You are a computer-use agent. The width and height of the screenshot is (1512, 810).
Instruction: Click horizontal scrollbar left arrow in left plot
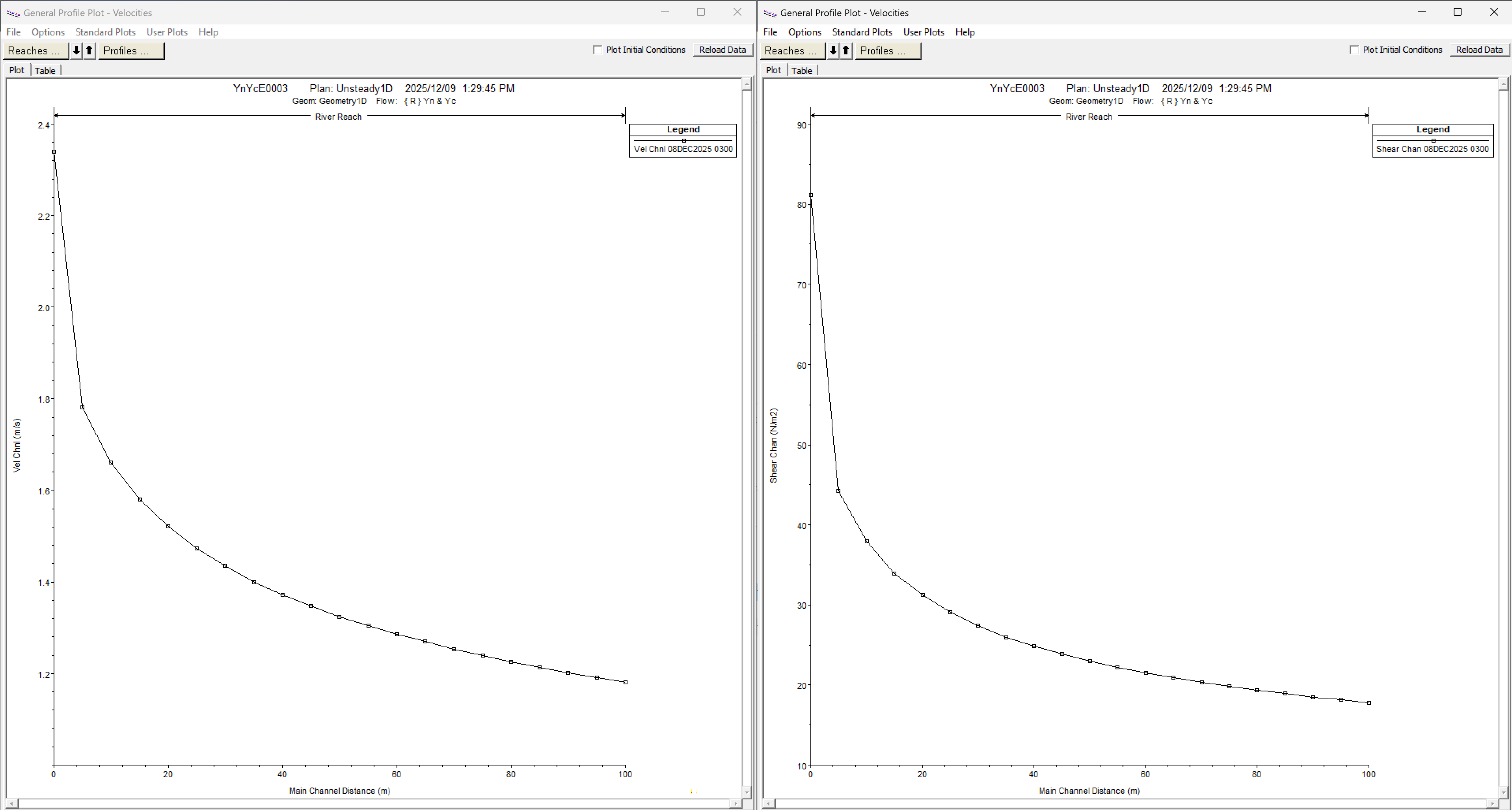pyautogui.click(x=12, y=804)
